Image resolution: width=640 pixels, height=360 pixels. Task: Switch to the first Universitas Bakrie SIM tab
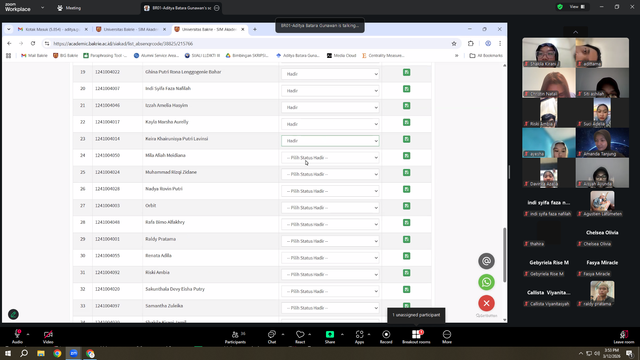pos(131,29)
